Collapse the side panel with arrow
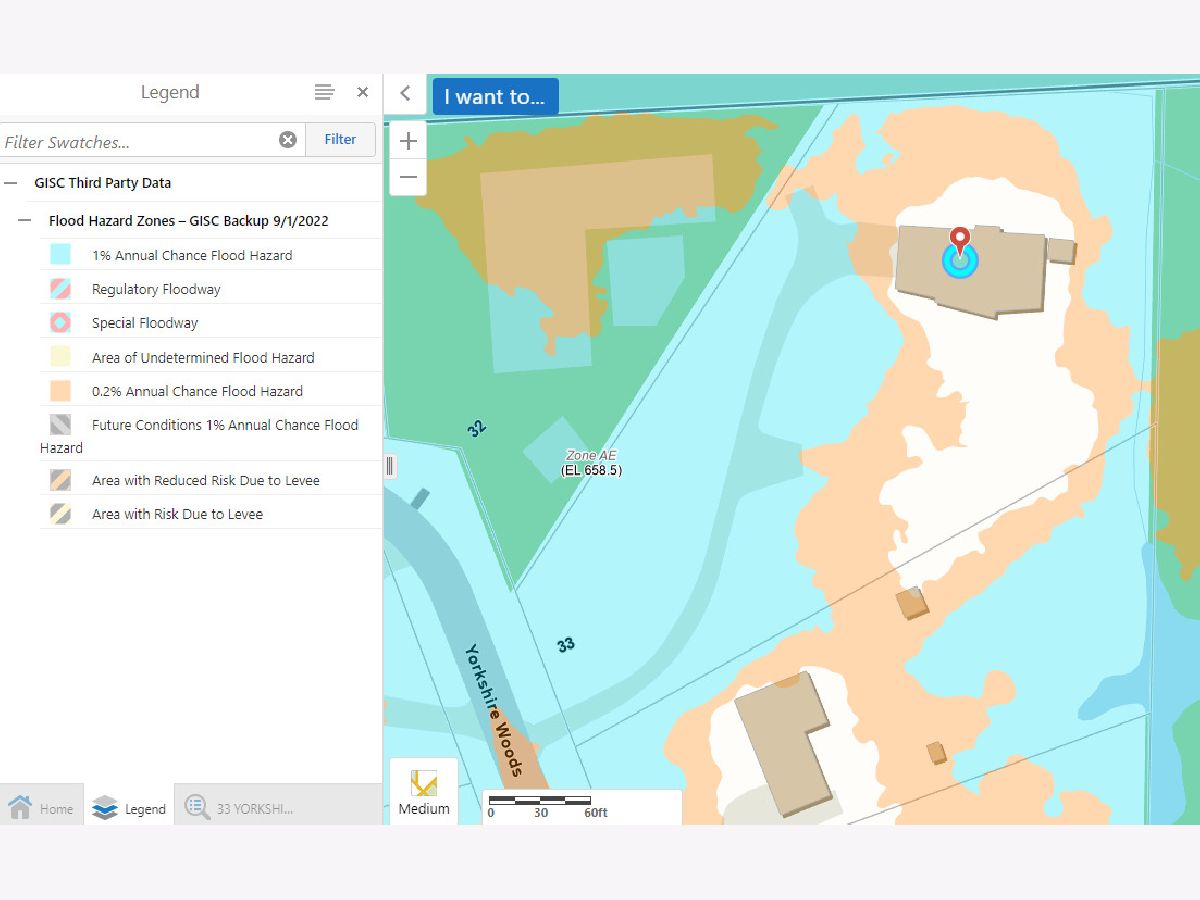The image size is (1200, 900). point(405,93)
